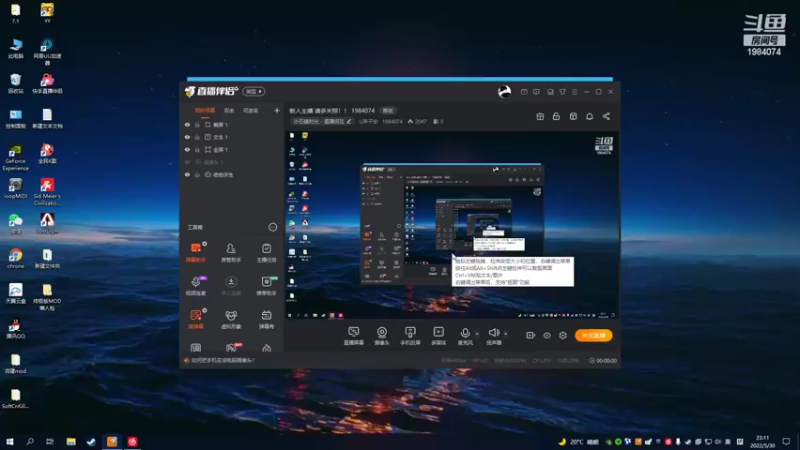
Task: Click the padlock icon above the preview
Action: pos(556,116)
